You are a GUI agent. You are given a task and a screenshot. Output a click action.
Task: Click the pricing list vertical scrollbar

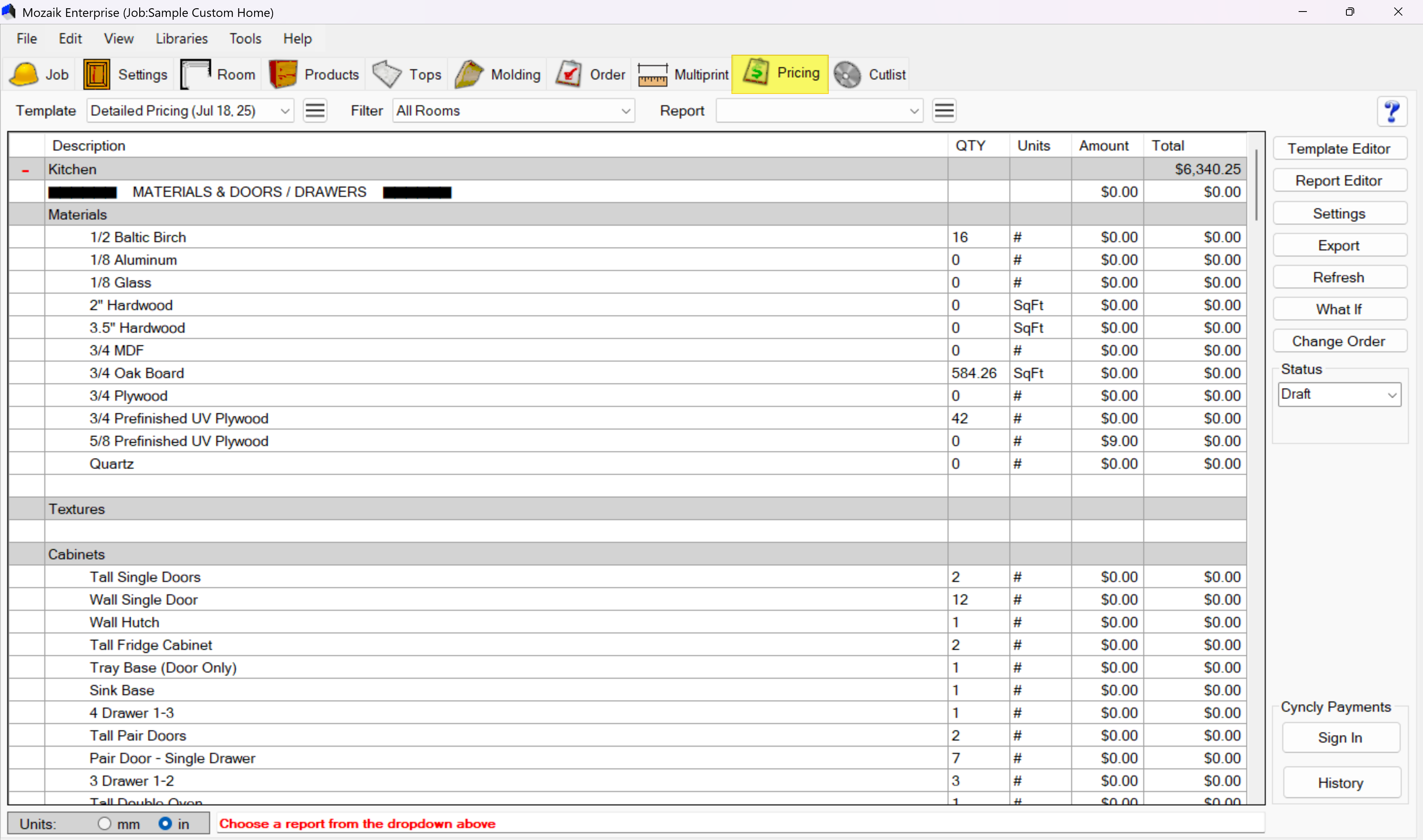(x=1256, y=185)
